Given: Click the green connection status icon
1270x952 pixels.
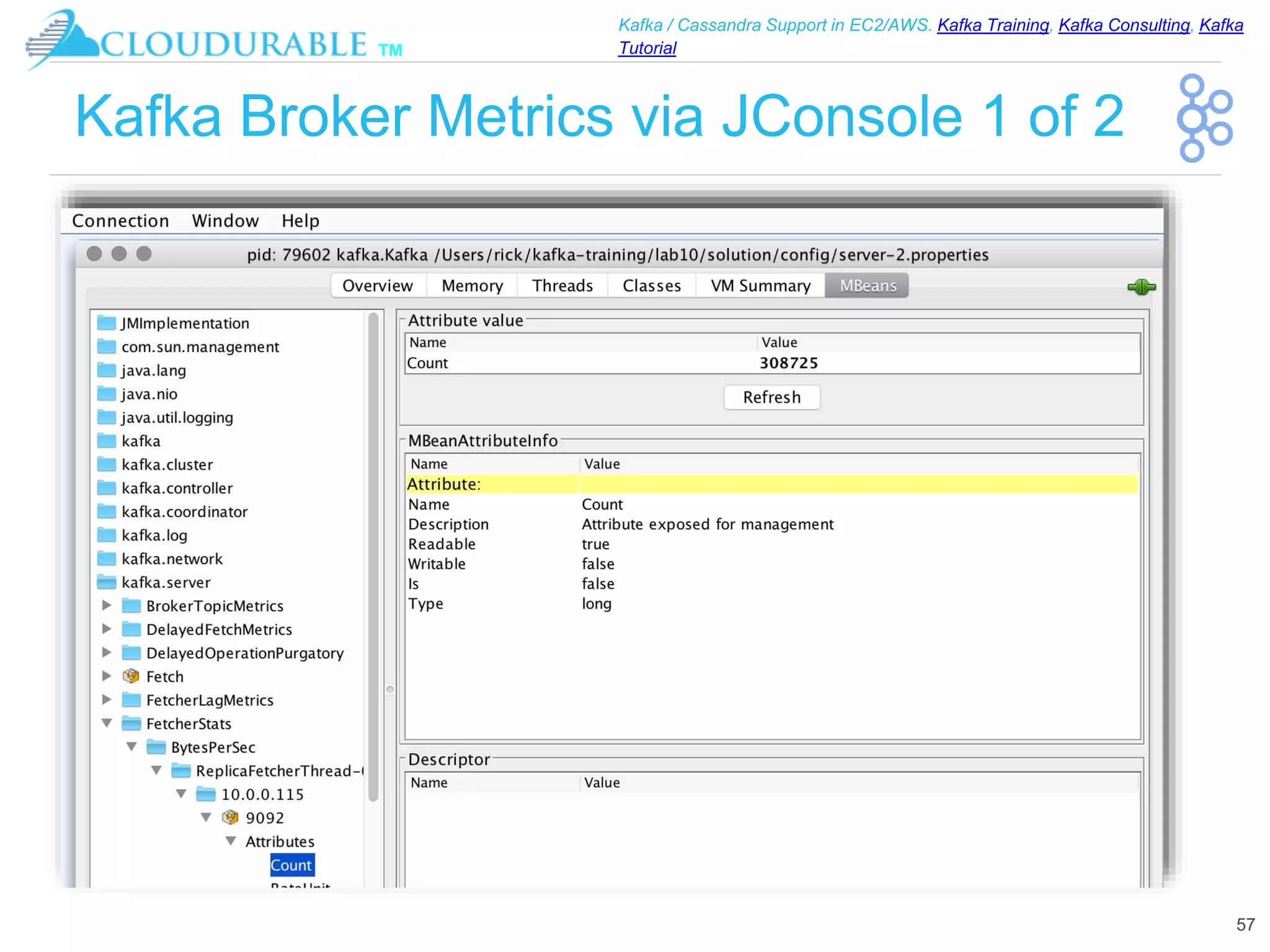Looking at the screenshot, I should tap(1141, 287).
